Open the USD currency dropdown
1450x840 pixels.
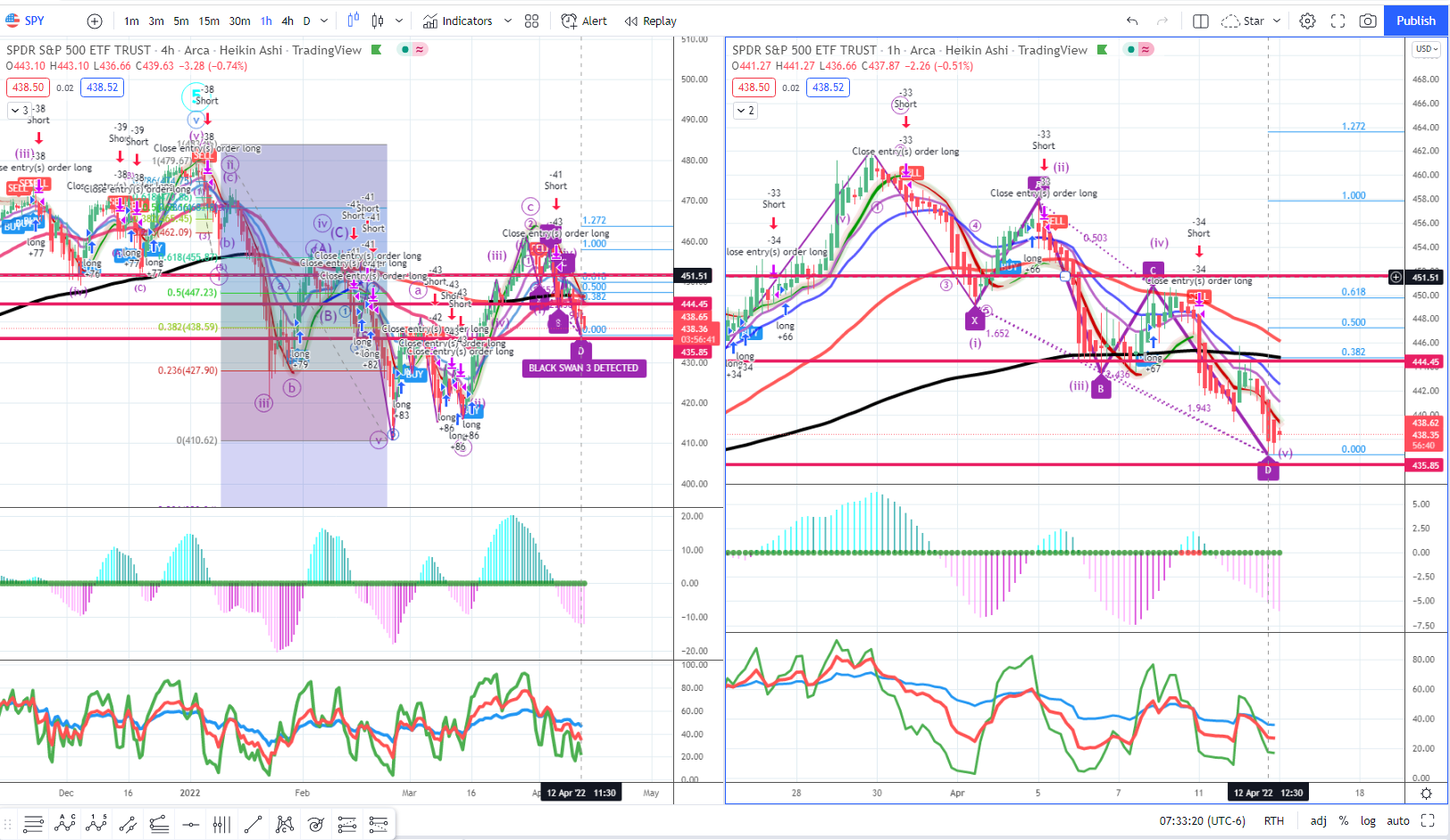[1426, 49]
